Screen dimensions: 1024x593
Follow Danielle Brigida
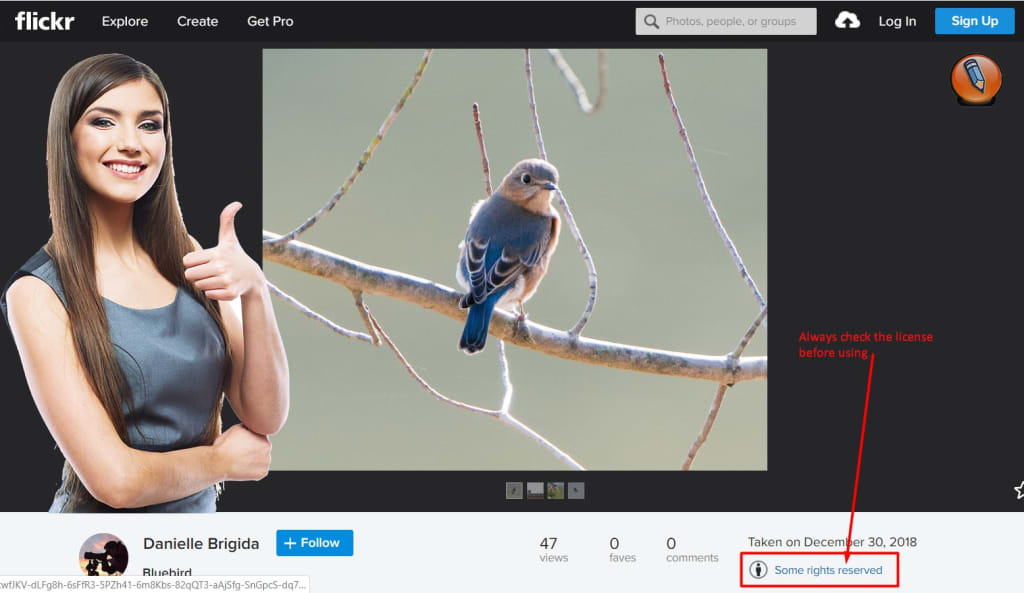pyautogui.click(x=314, y=543)
